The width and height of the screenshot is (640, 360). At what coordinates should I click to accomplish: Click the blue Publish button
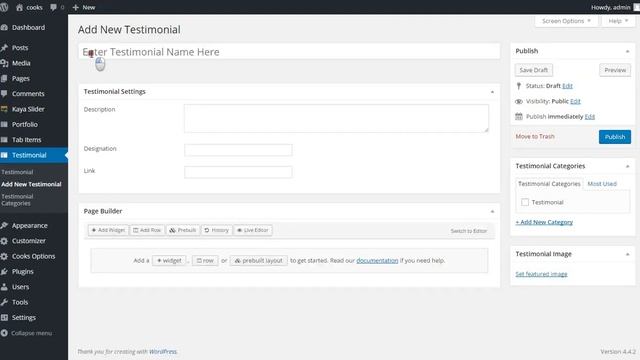click(615, 137)
